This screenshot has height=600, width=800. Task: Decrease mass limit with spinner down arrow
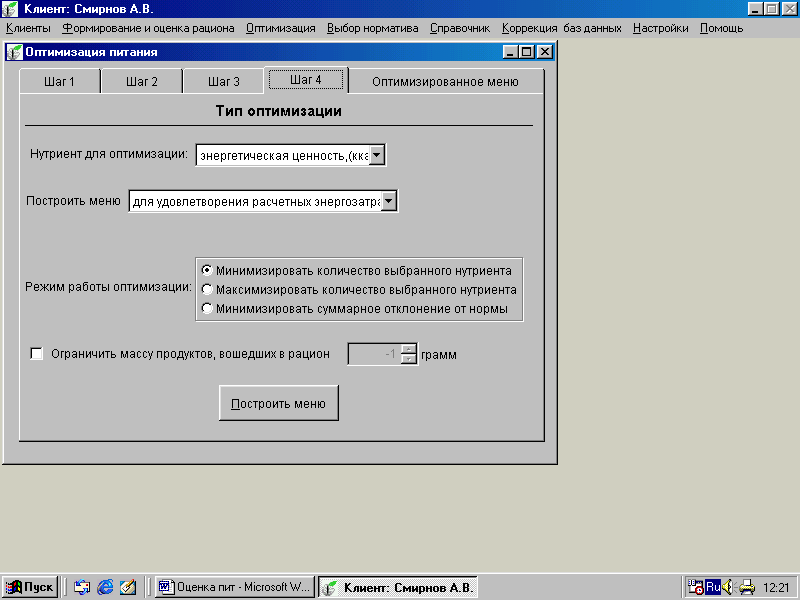tap(409, 359)
